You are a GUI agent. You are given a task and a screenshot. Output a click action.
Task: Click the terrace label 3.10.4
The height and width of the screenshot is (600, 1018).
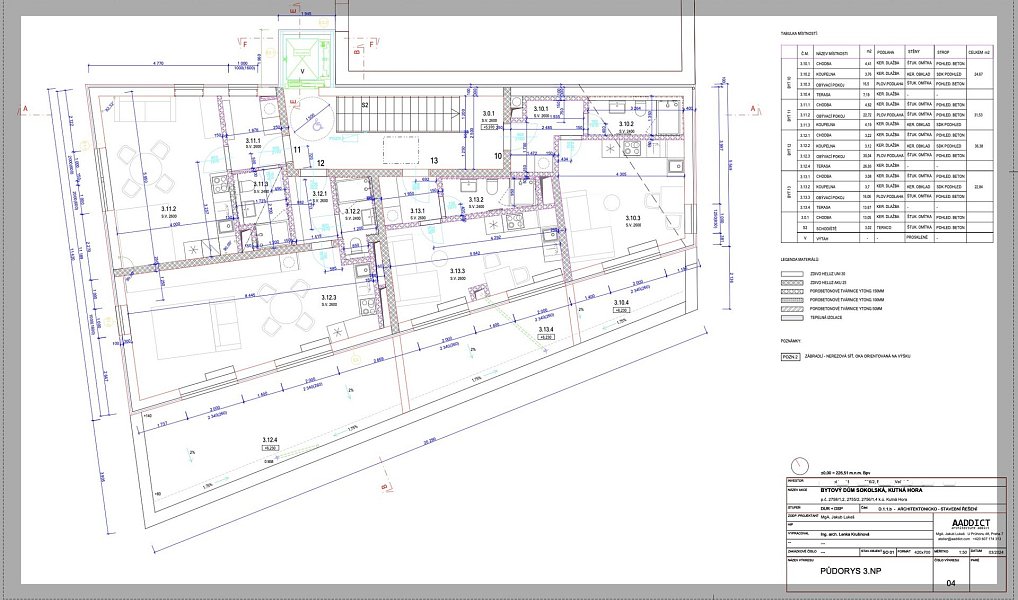[x=621, y=303]
